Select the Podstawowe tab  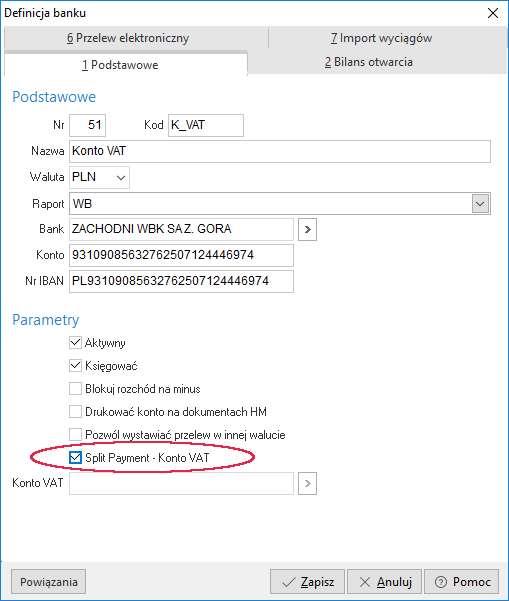(126, 64)
